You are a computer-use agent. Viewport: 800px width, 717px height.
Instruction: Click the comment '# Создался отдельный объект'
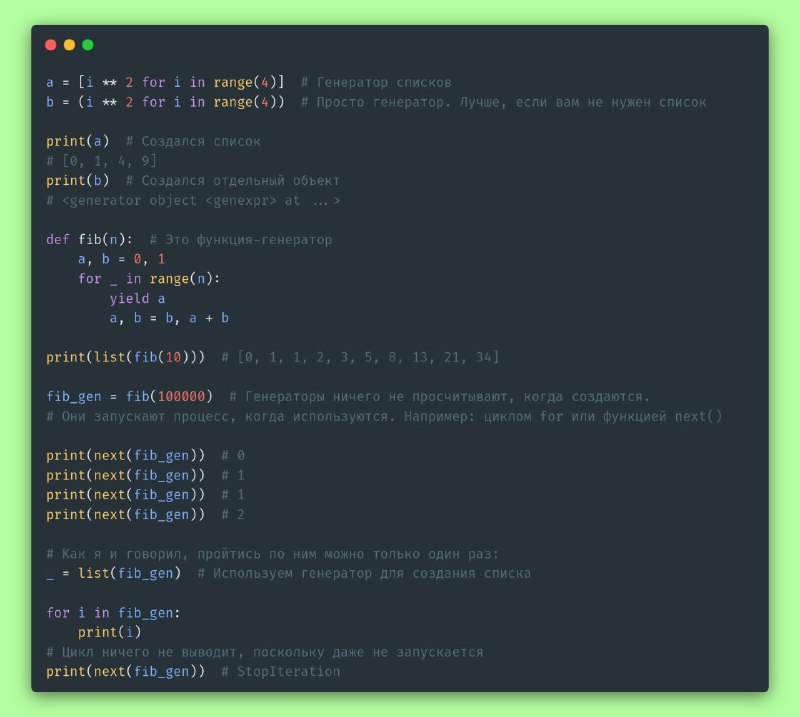tap(233, 181)
